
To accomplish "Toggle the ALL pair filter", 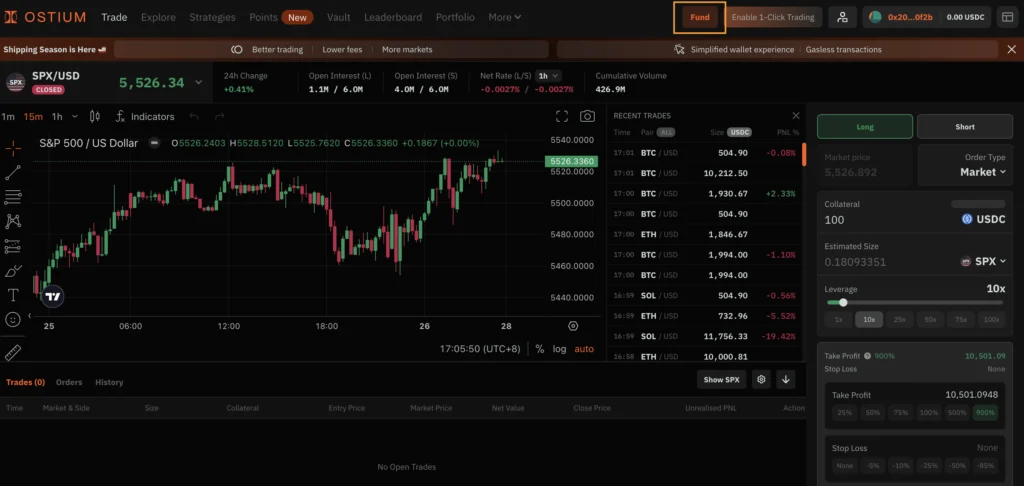I will click(x=665, y=132).
